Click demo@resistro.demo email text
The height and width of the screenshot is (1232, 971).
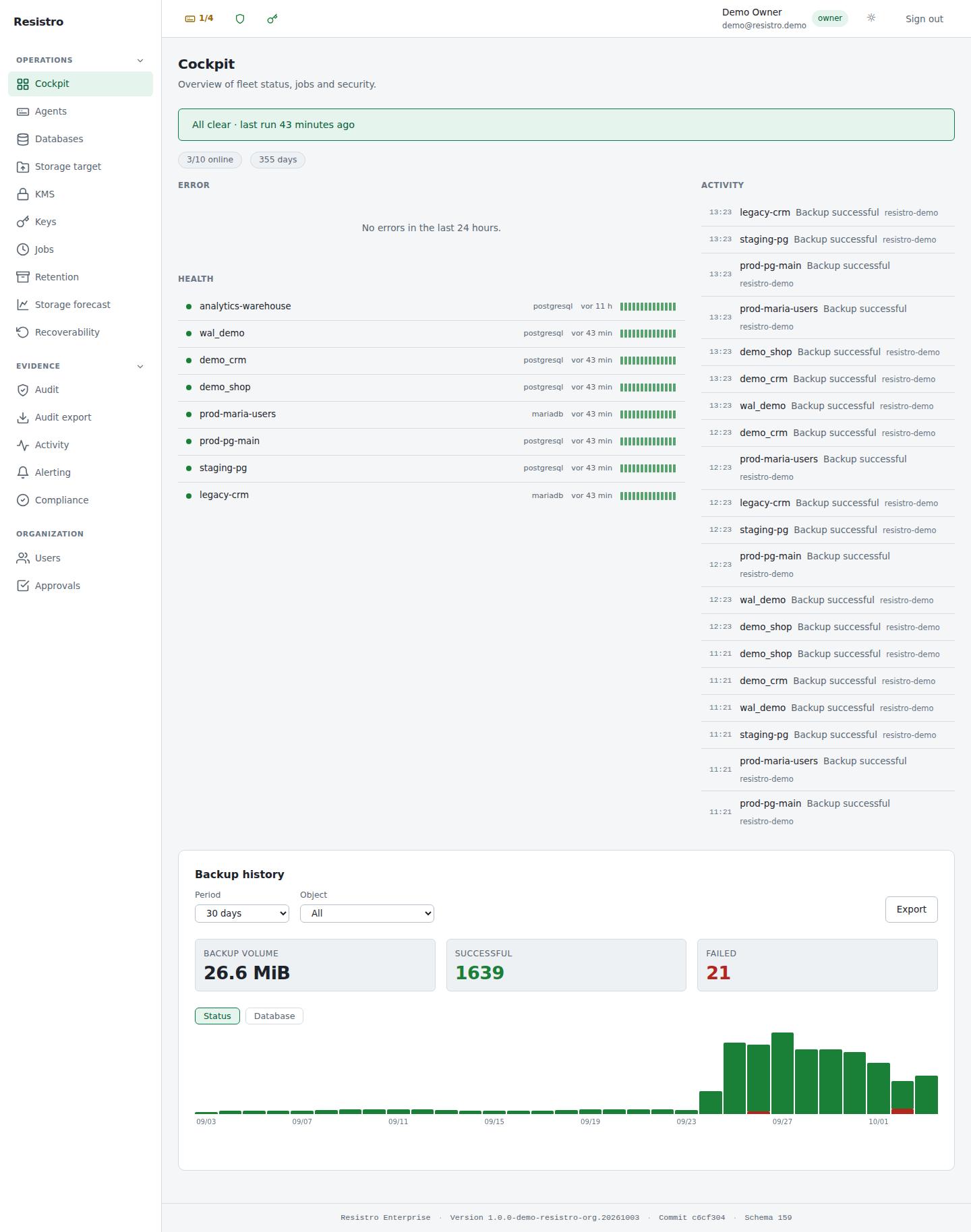764,26
